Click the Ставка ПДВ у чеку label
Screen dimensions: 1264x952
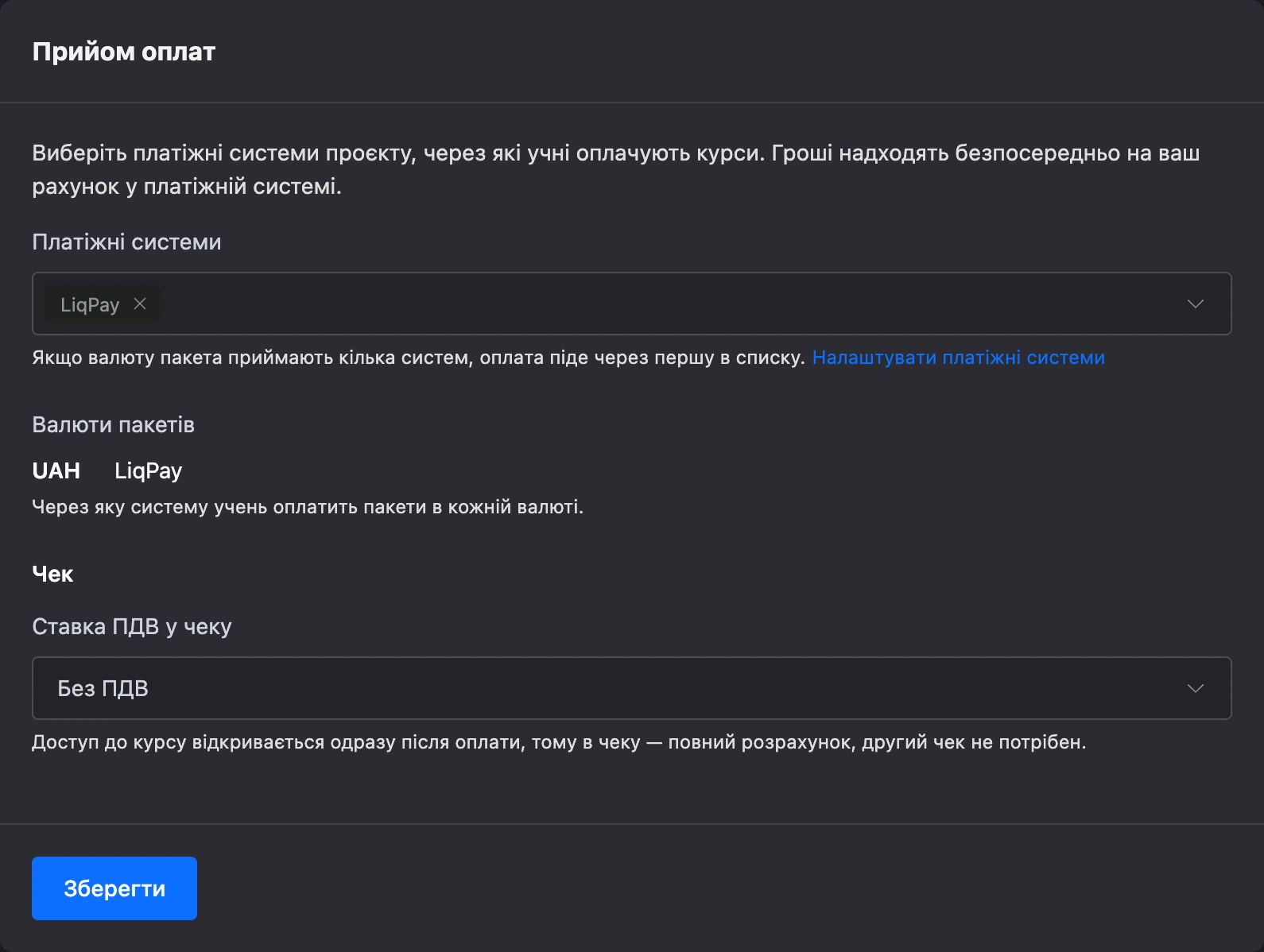click(132, 627)
